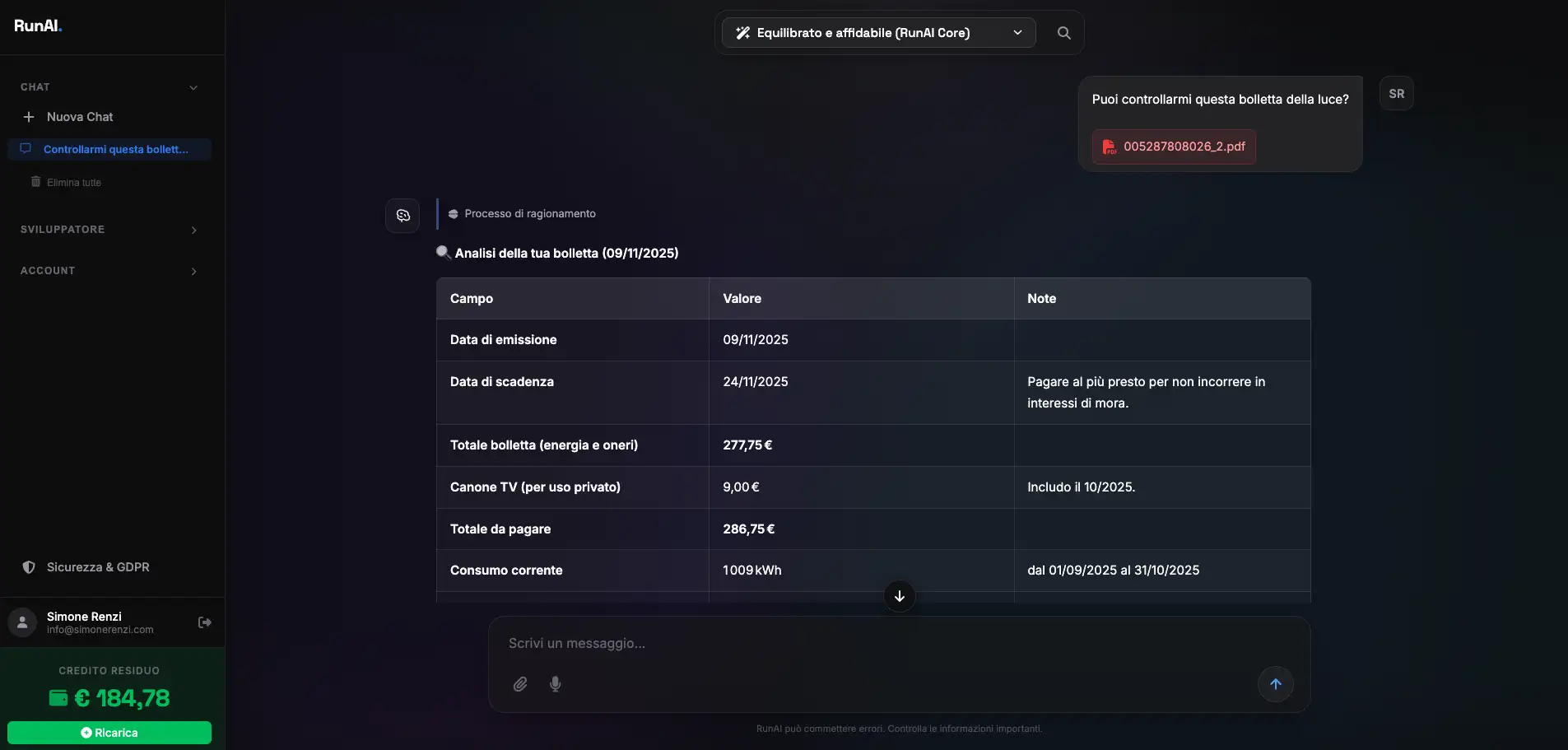1568x750 pixels.
Task: Click the assistant avatar icon beside the response
Action: (x=402, y=216)
